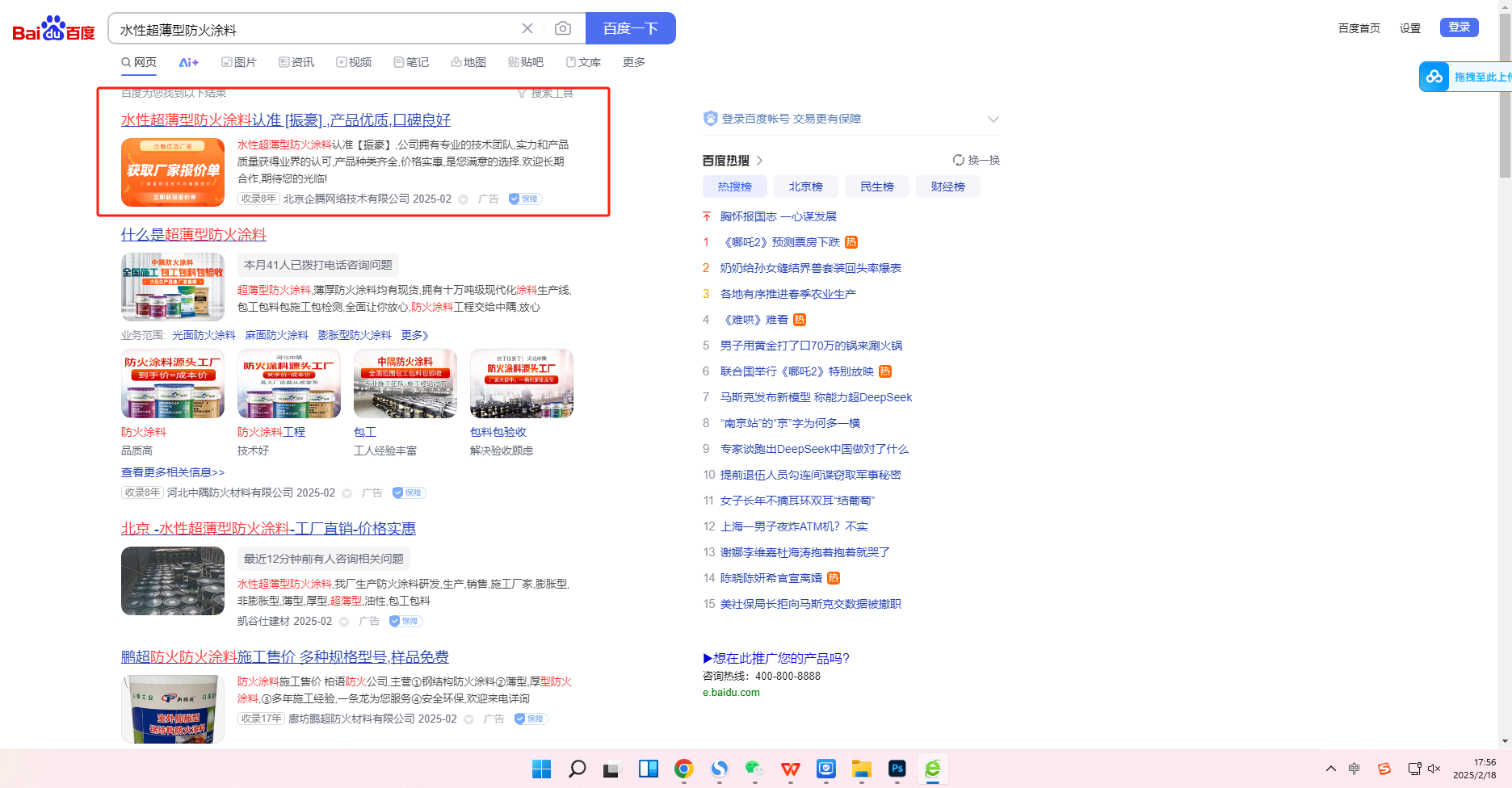This screenshot has width=1512, height=788.
Task: Open the Sogou input method tray icon
Action: pyautogui.click(x=1384, y=769)
